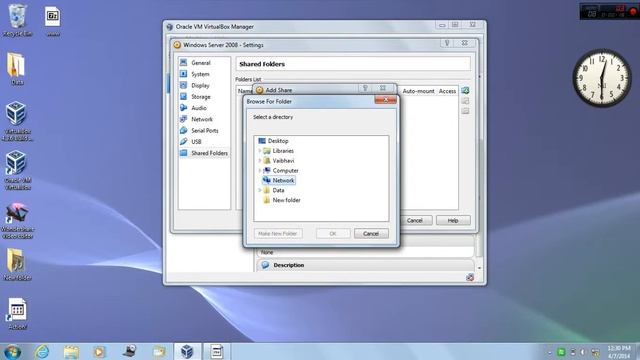The image size is (640, 360).
Task: Click the Add Share help question button
Action: point(365,88)
